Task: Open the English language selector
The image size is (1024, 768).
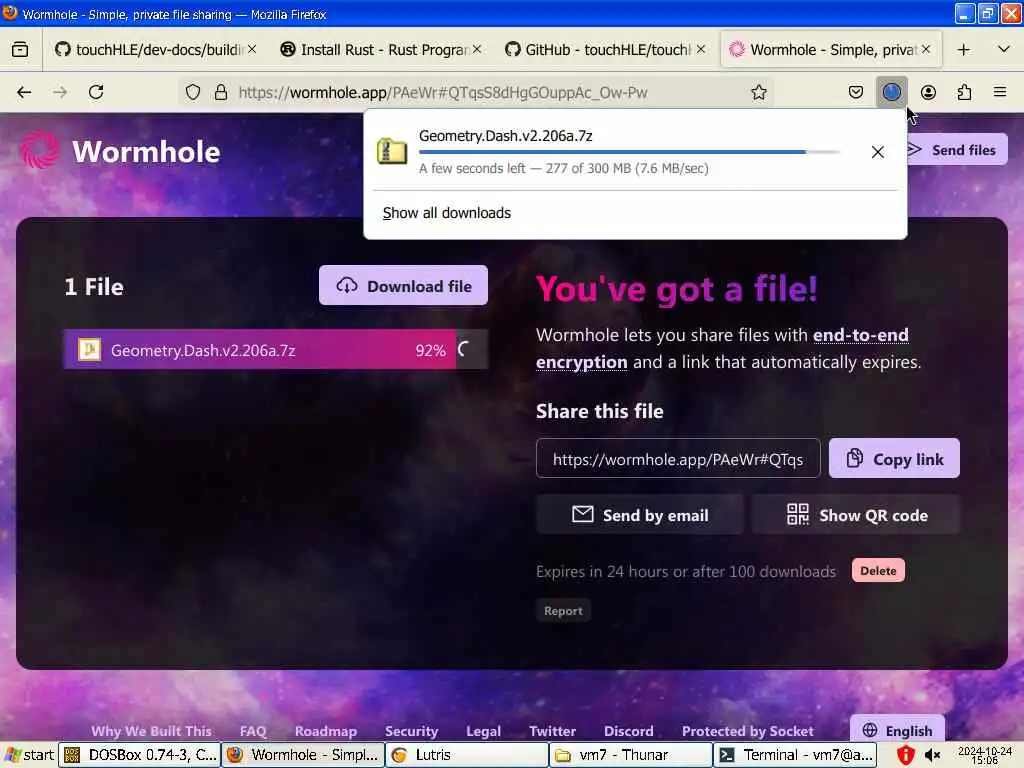Action: coord(897,729)
